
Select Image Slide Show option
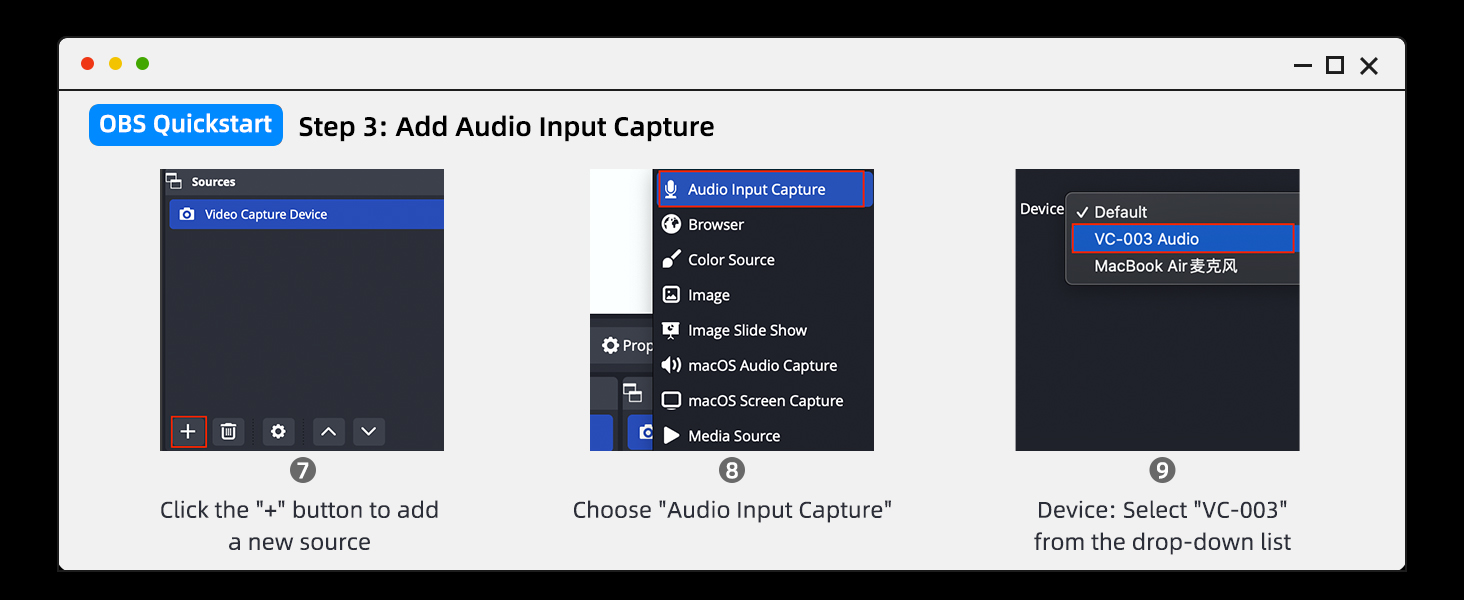click(746, 330)
